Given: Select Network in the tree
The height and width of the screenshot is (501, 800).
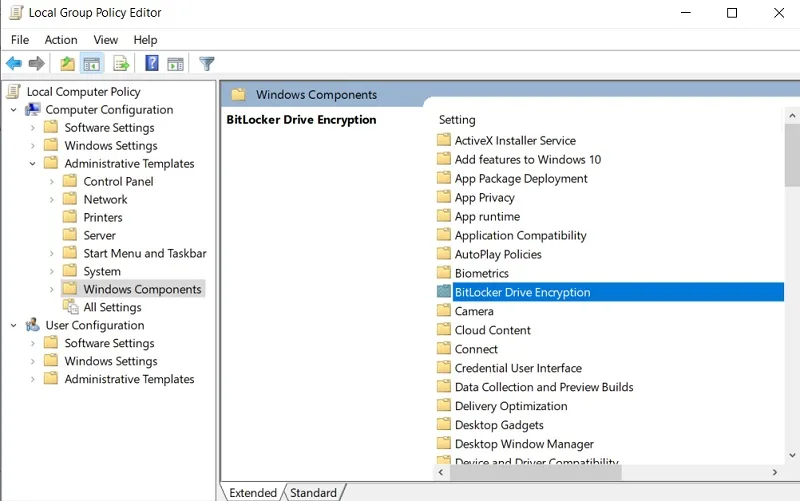Looking at the screenshot, I should [x=106, y=199].
